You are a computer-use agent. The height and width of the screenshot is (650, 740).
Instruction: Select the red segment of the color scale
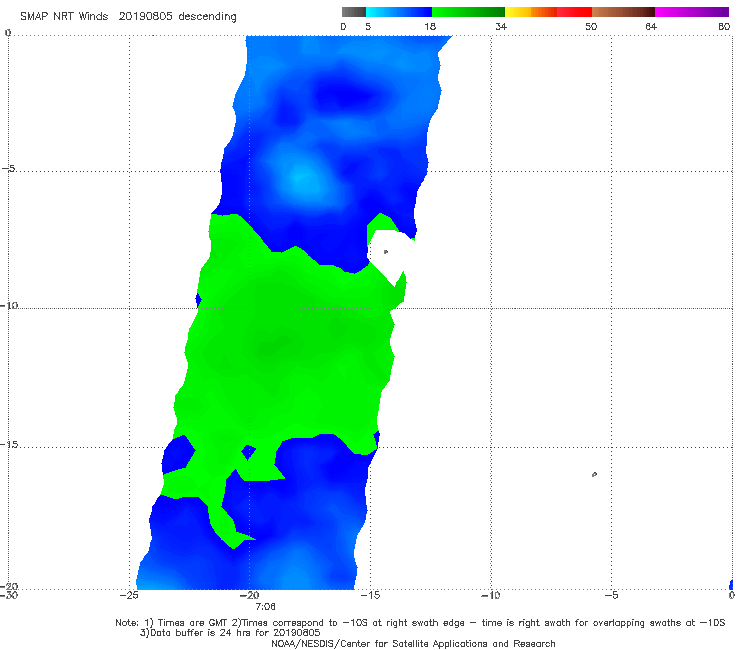click(x=574, y=12)
